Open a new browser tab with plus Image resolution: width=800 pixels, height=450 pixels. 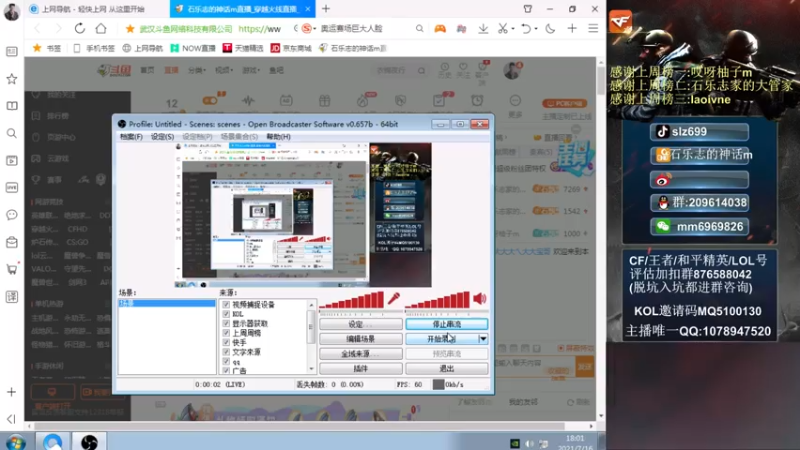click(x=326, y=9)
